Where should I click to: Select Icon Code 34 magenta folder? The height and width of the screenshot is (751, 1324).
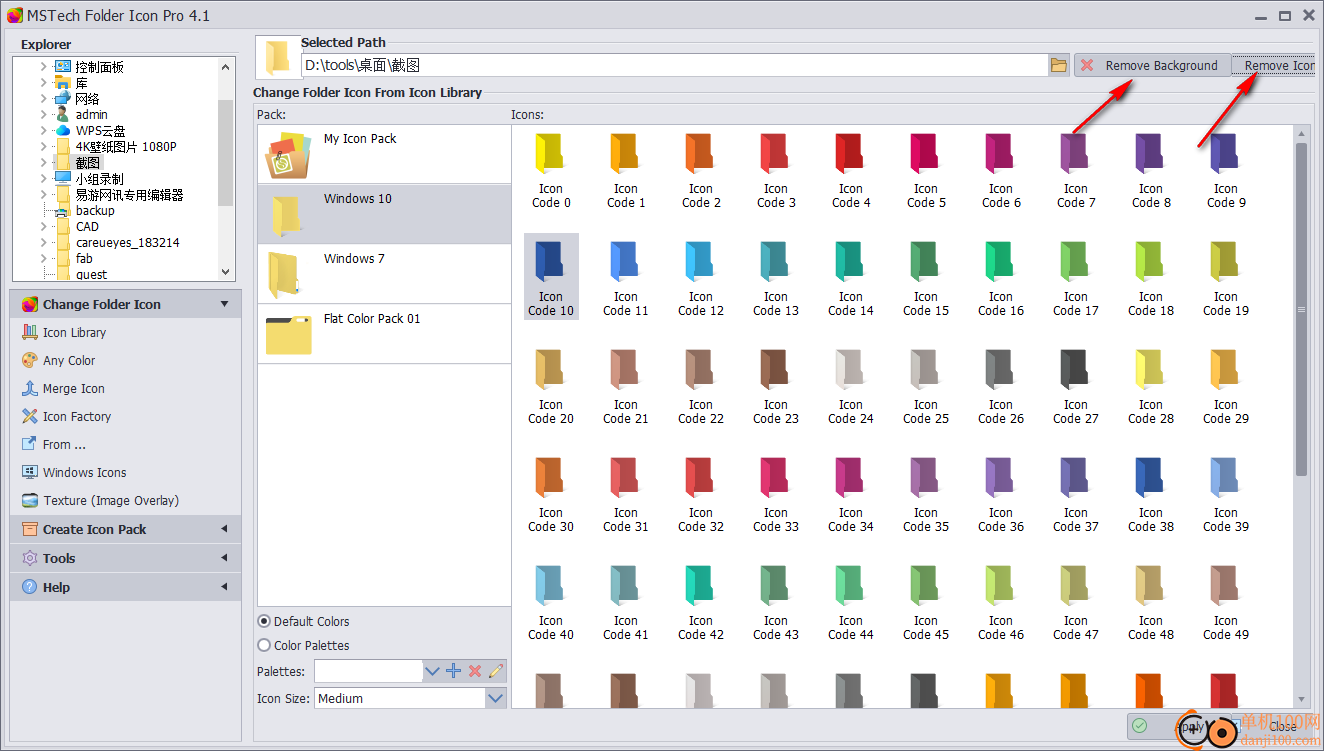851,493
